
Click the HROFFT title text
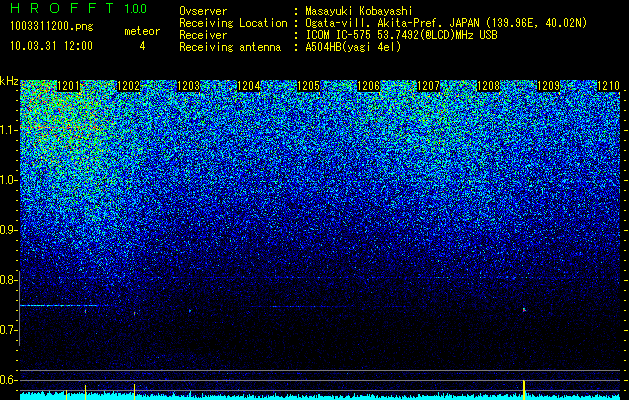[x=62, y=8]
